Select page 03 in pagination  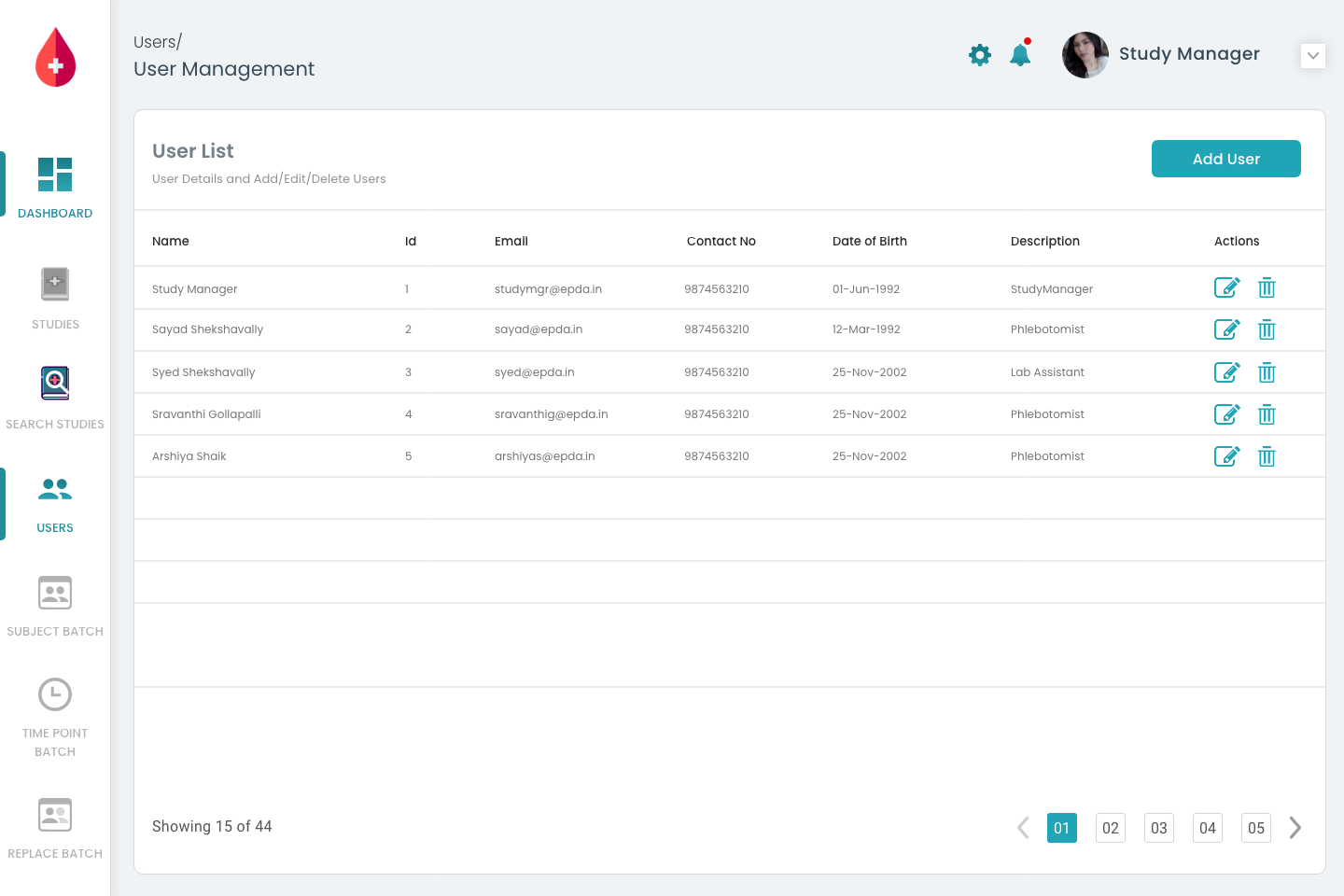point(1159,828)
